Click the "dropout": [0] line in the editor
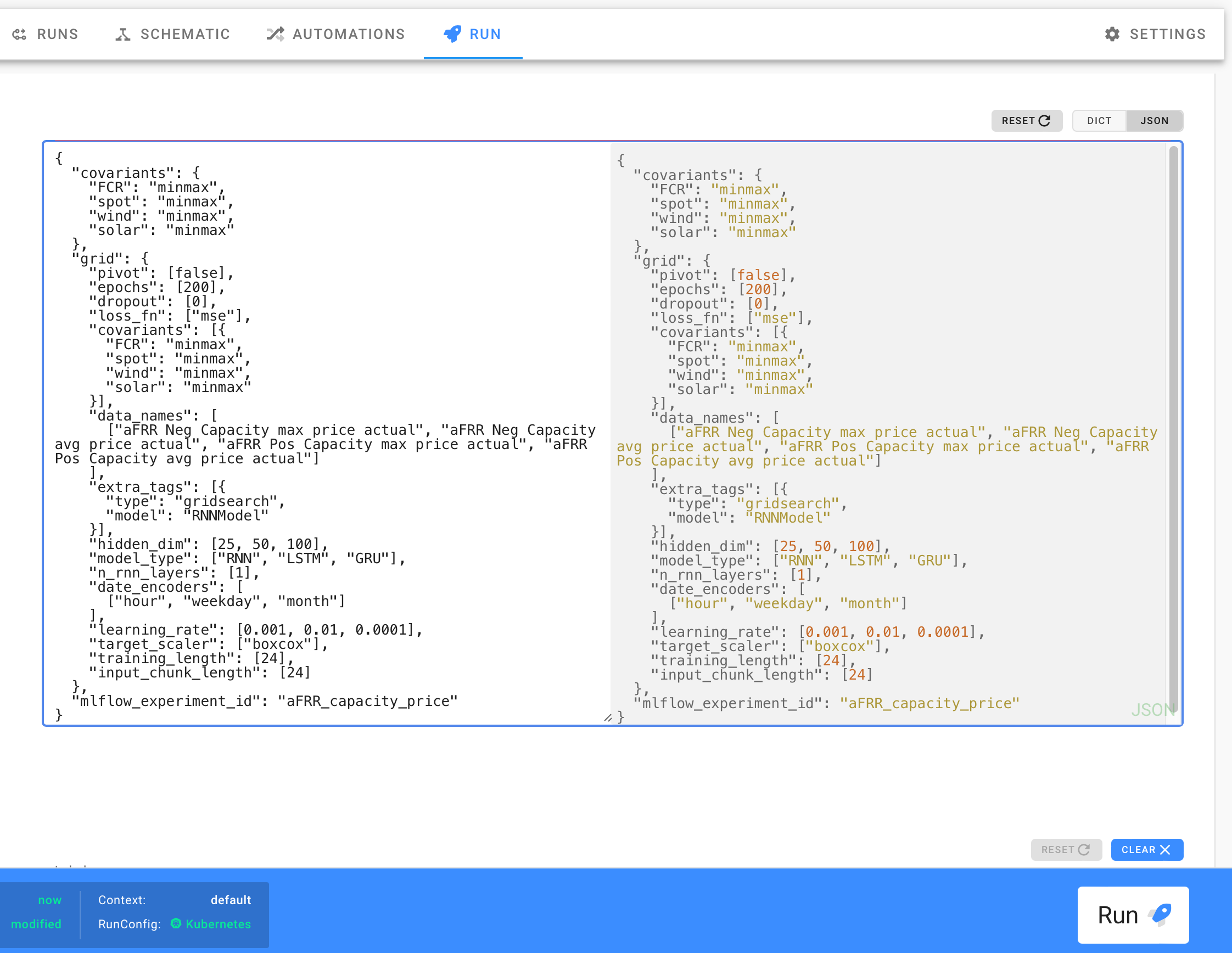This screenshot has width=1232, height=953. [x=153, y=302]
